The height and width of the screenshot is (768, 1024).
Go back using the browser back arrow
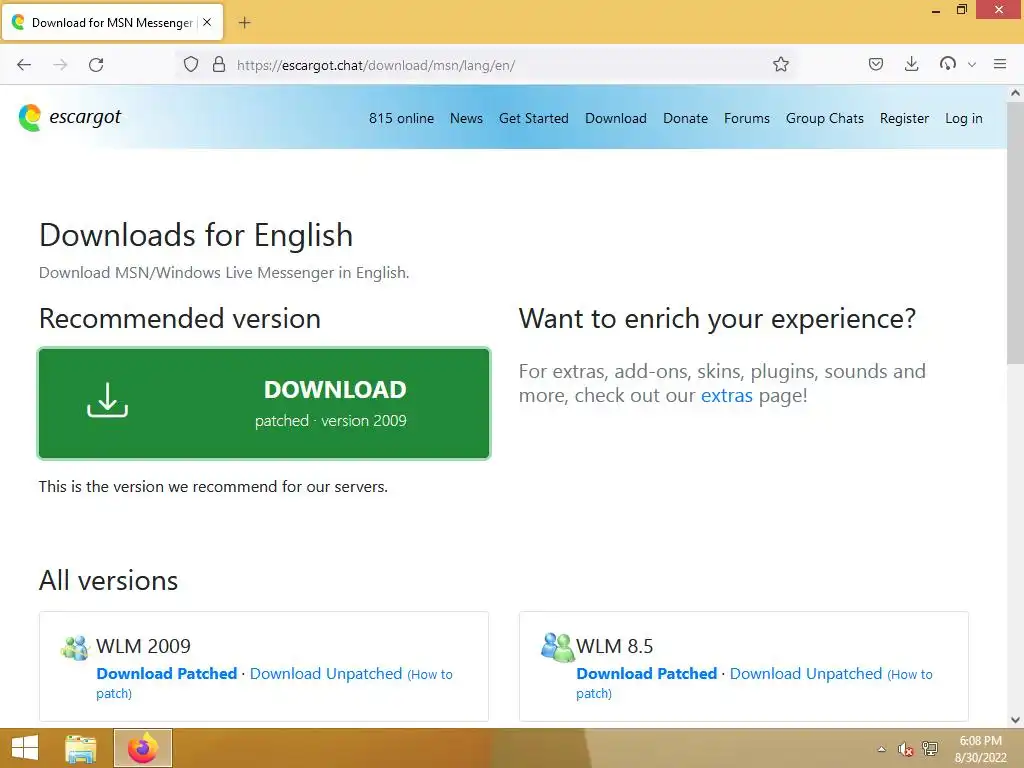[x=24, y=65]
